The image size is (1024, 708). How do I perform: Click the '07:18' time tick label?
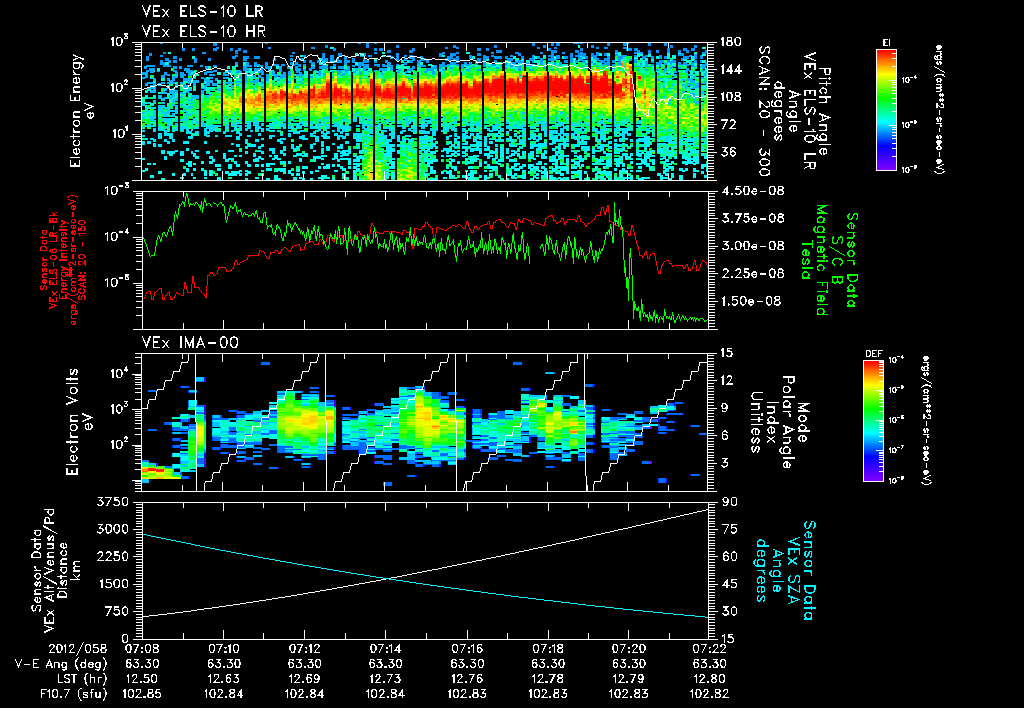(548, 649)
